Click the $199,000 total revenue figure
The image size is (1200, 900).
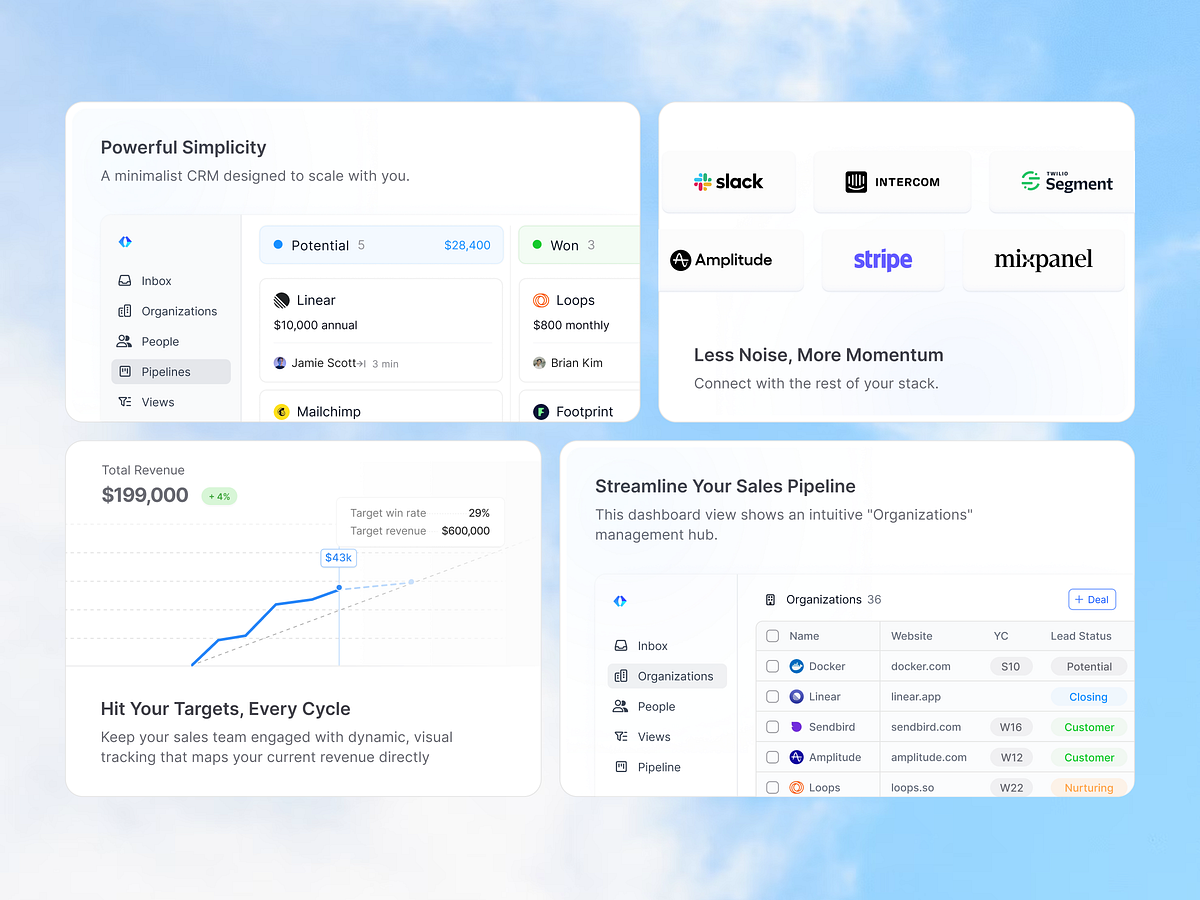point(145,495)
